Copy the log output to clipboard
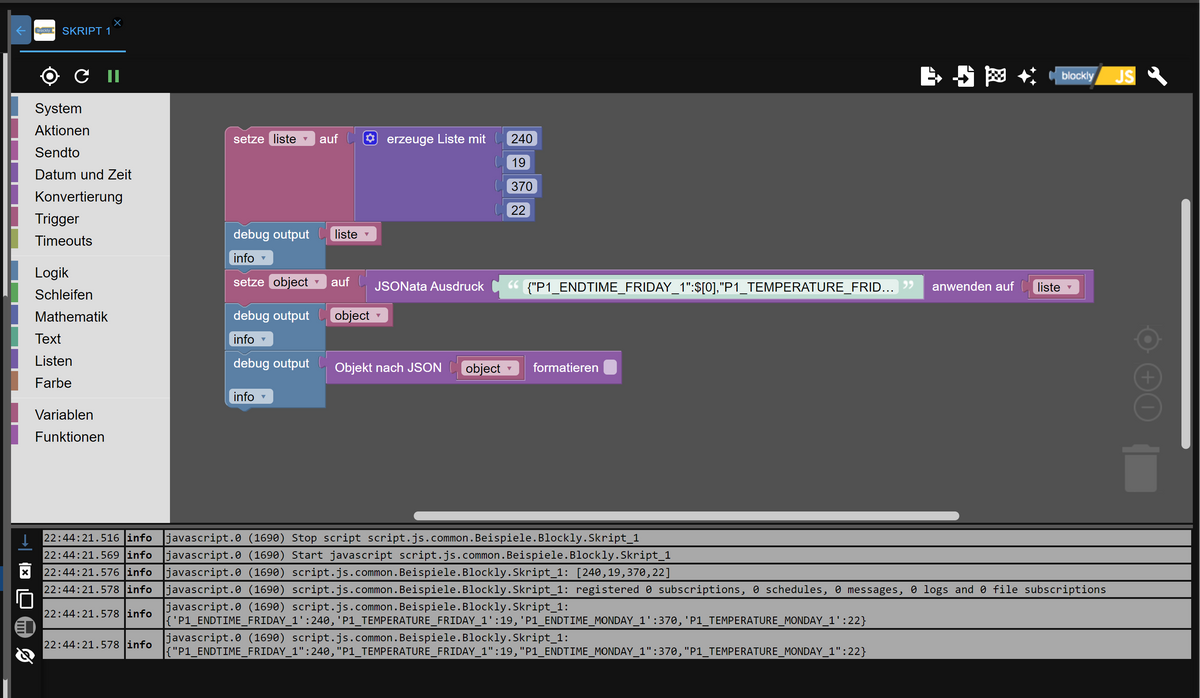This screenshot has width=1200, height=698. coord(25,599)
